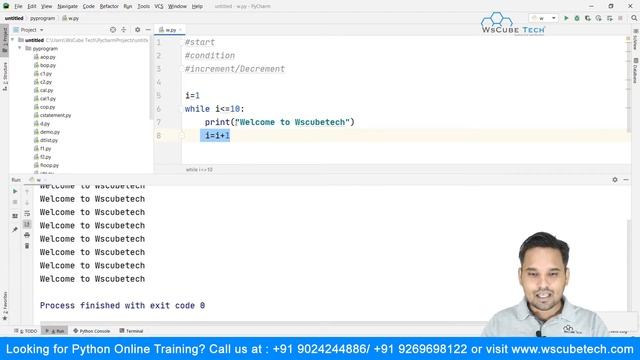Open the Database side panel button
Viewport: 640px width, 360px height.
pyautogui.click(x=635, y=70)
